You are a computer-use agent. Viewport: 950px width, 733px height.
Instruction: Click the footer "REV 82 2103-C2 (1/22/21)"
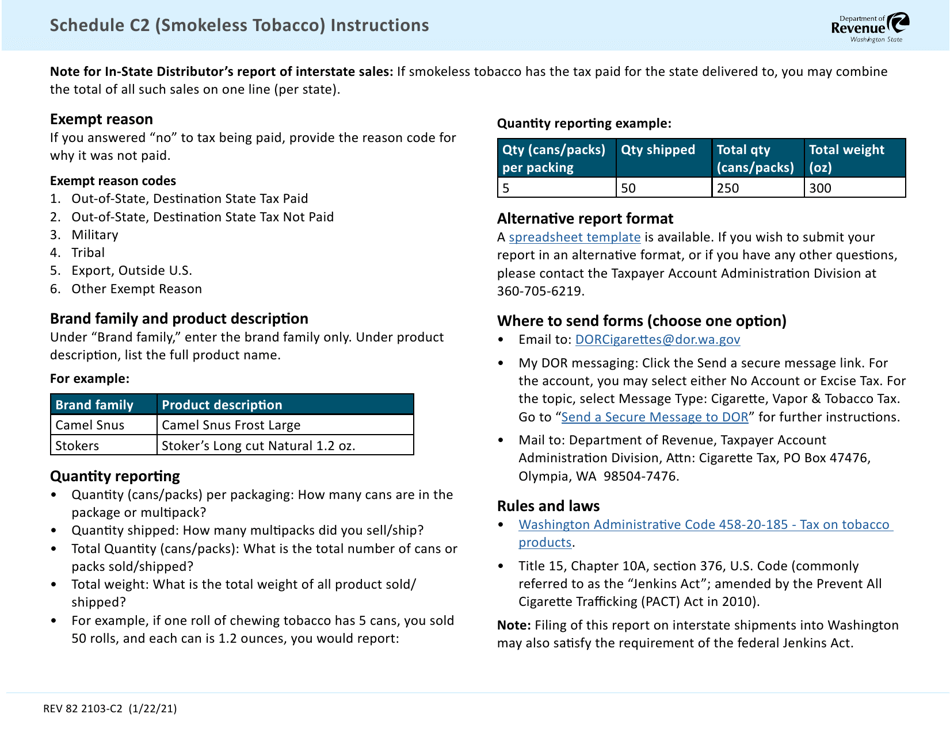point(110,708)
